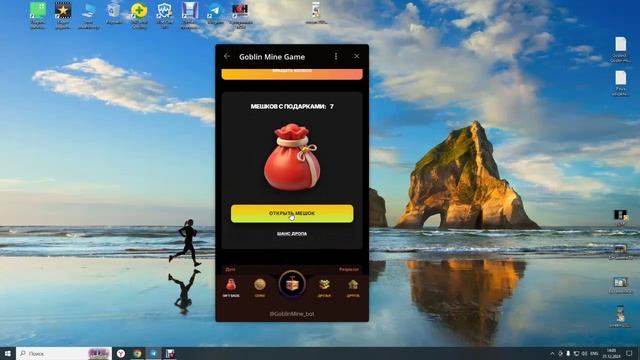This screenshot has height=360, width=640.
Task: Click the taskbar search box
Action: [64, 353]
